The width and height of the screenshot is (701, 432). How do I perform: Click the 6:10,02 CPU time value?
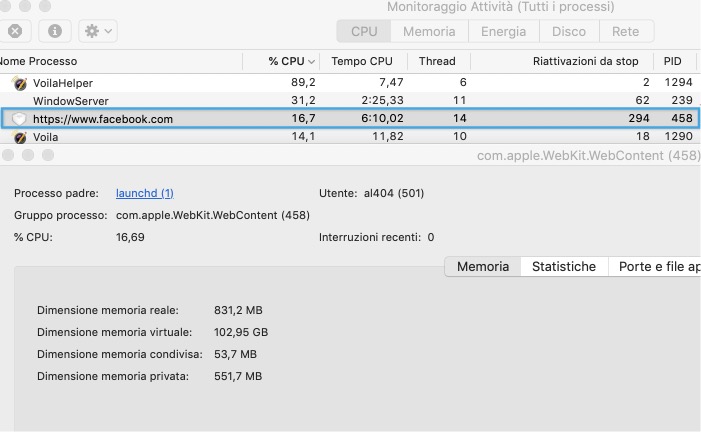[x=382, y=119]
